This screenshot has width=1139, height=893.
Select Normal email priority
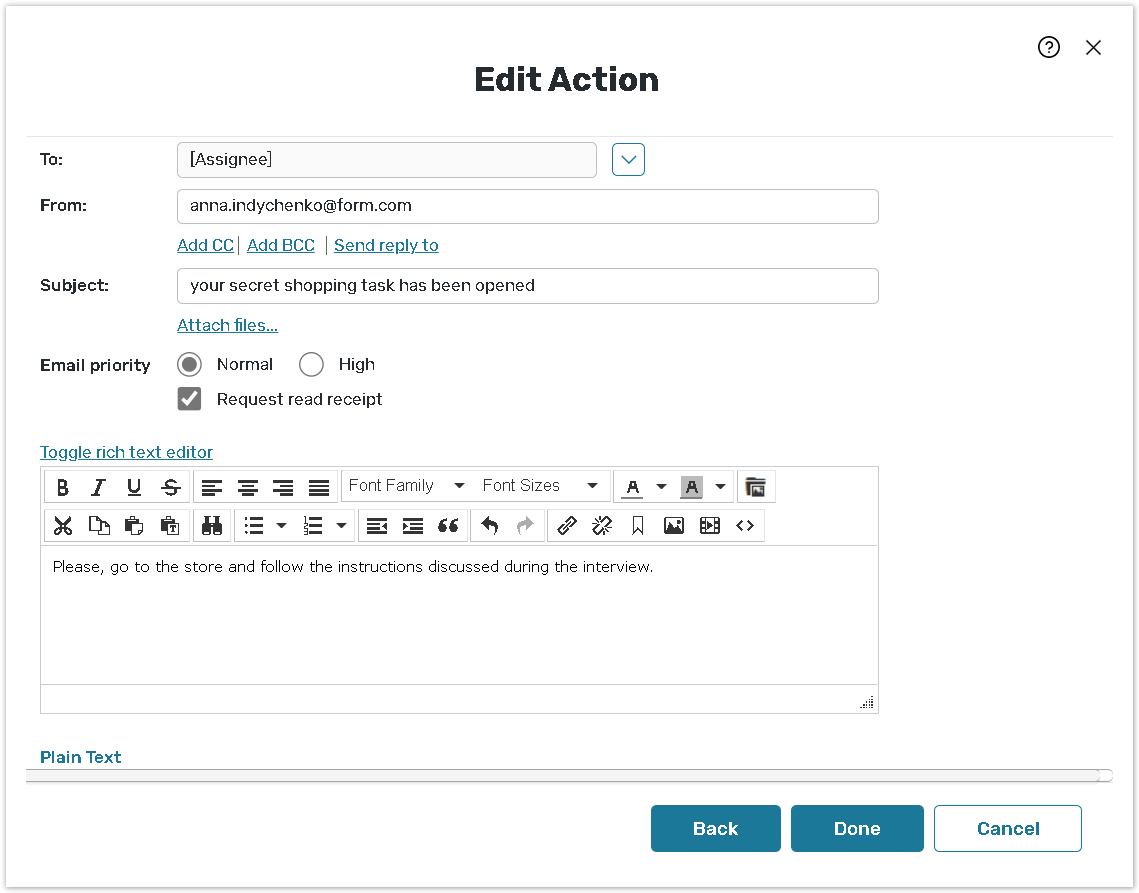[x=189, y=365]
